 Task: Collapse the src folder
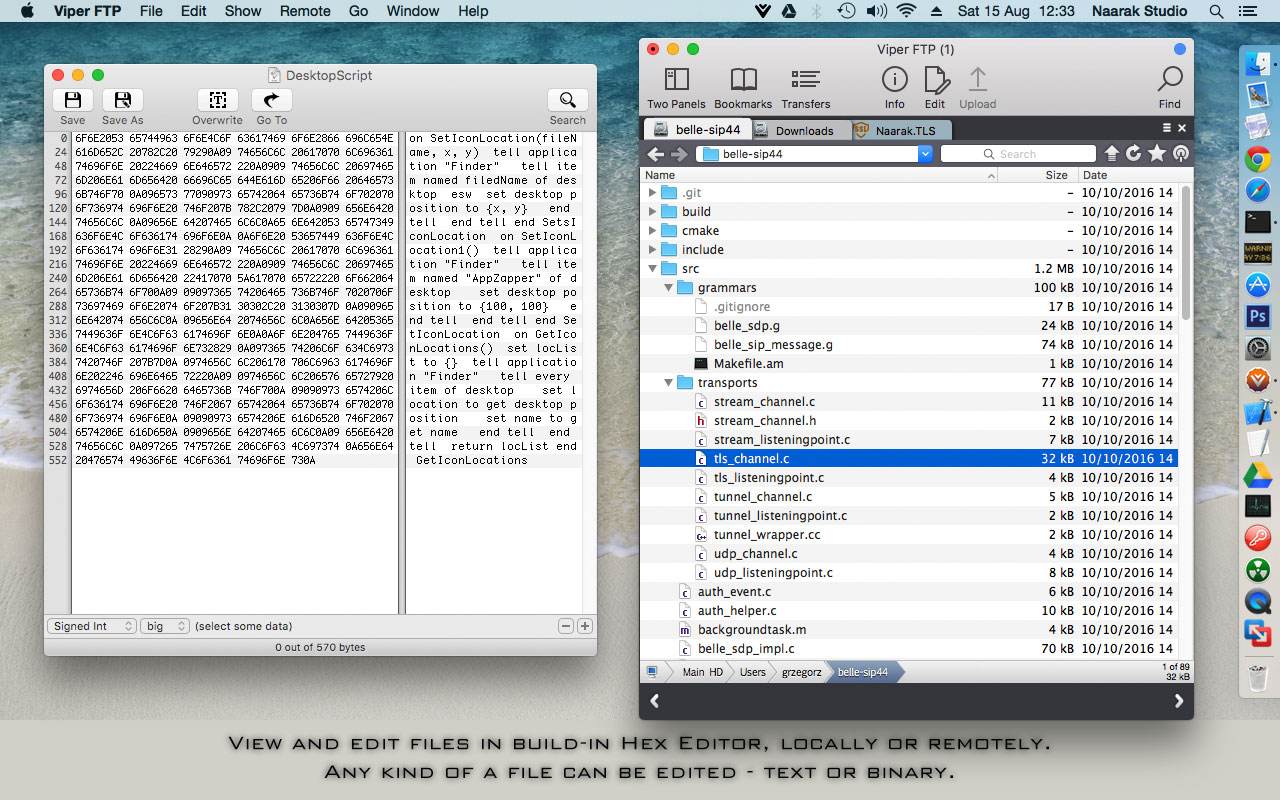(653, 268)
